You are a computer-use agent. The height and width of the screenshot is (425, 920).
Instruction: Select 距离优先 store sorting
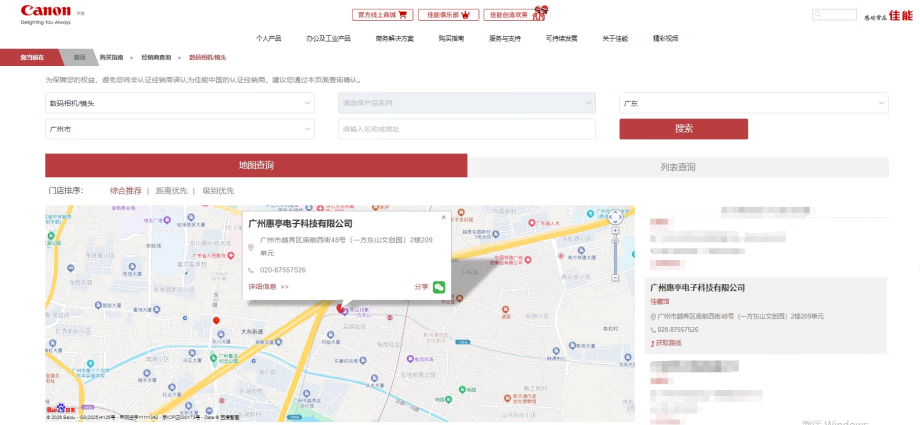tap(171, 190)
